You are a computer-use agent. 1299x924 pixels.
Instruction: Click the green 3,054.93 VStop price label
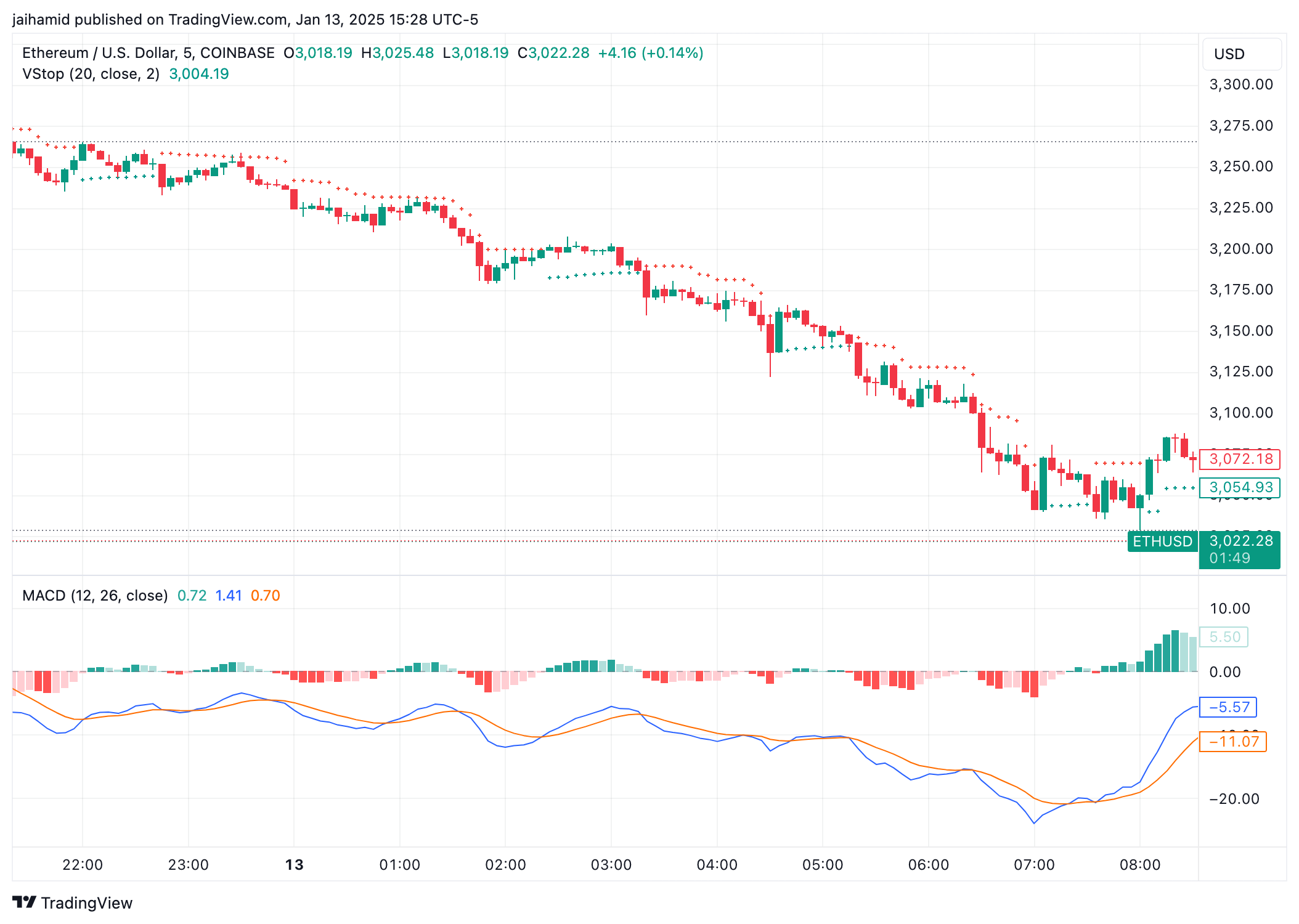(1240, 487)
